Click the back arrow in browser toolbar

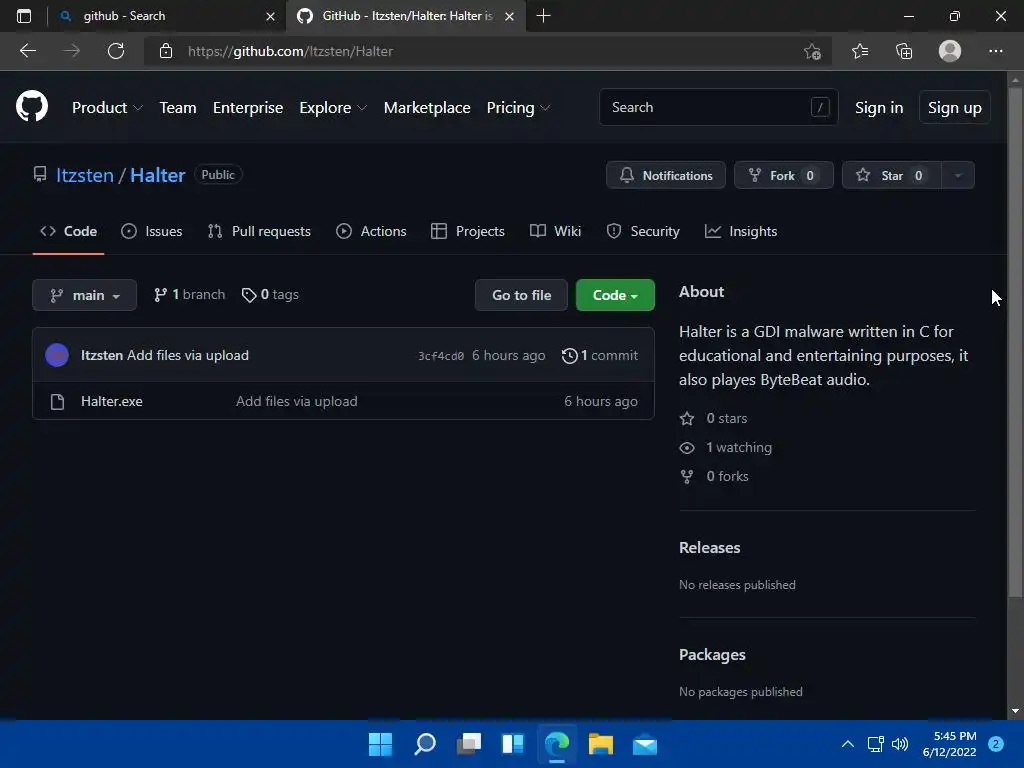[x=27, y=51]
